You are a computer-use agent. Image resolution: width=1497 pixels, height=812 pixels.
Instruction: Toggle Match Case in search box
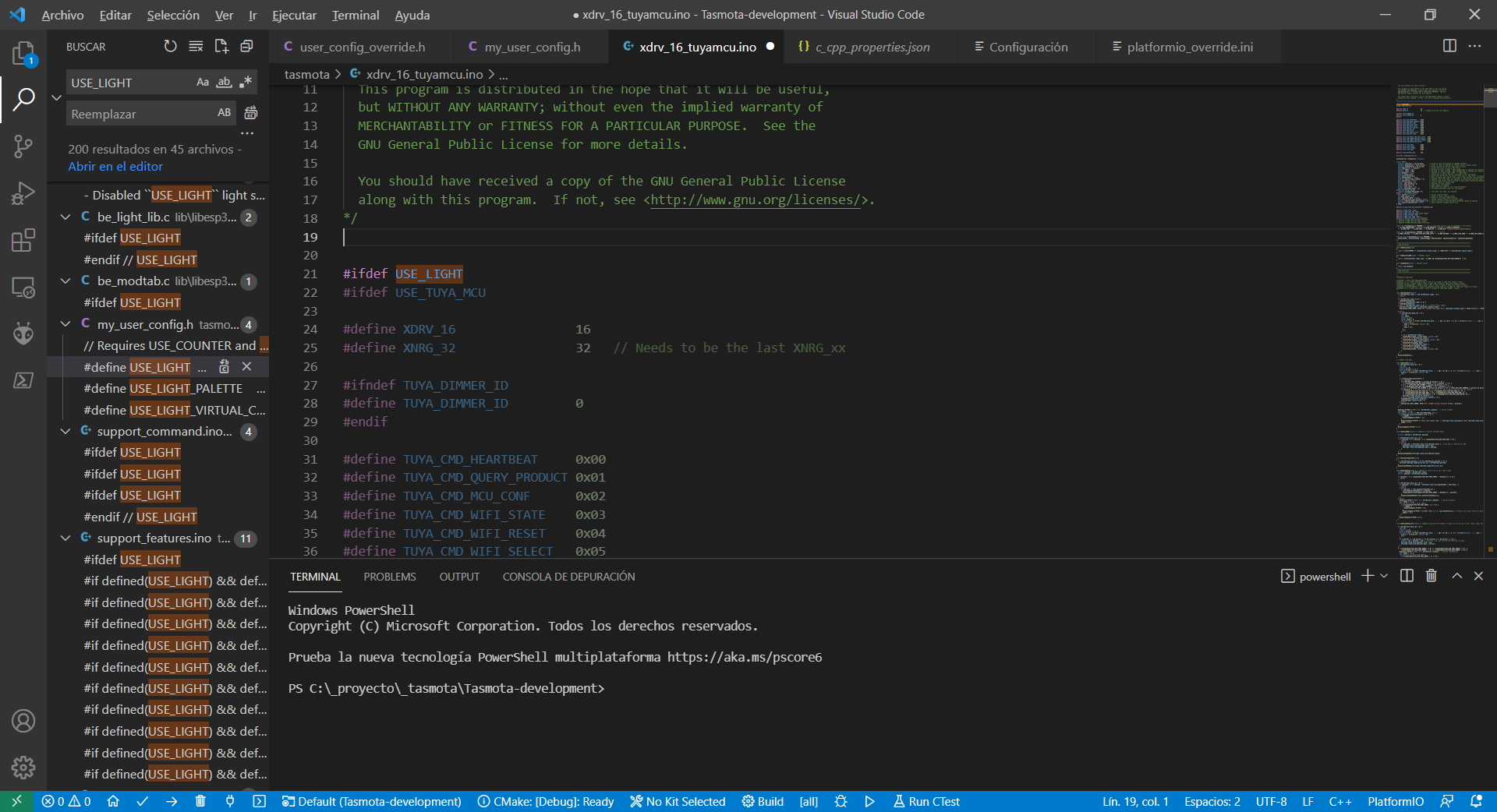click(x=203, y=83)
